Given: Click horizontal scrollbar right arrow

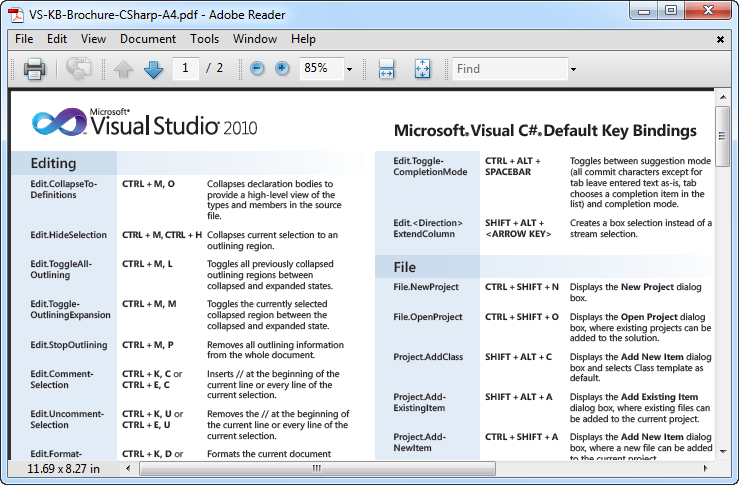Looking at the screenshot, I should click(705, 469).
